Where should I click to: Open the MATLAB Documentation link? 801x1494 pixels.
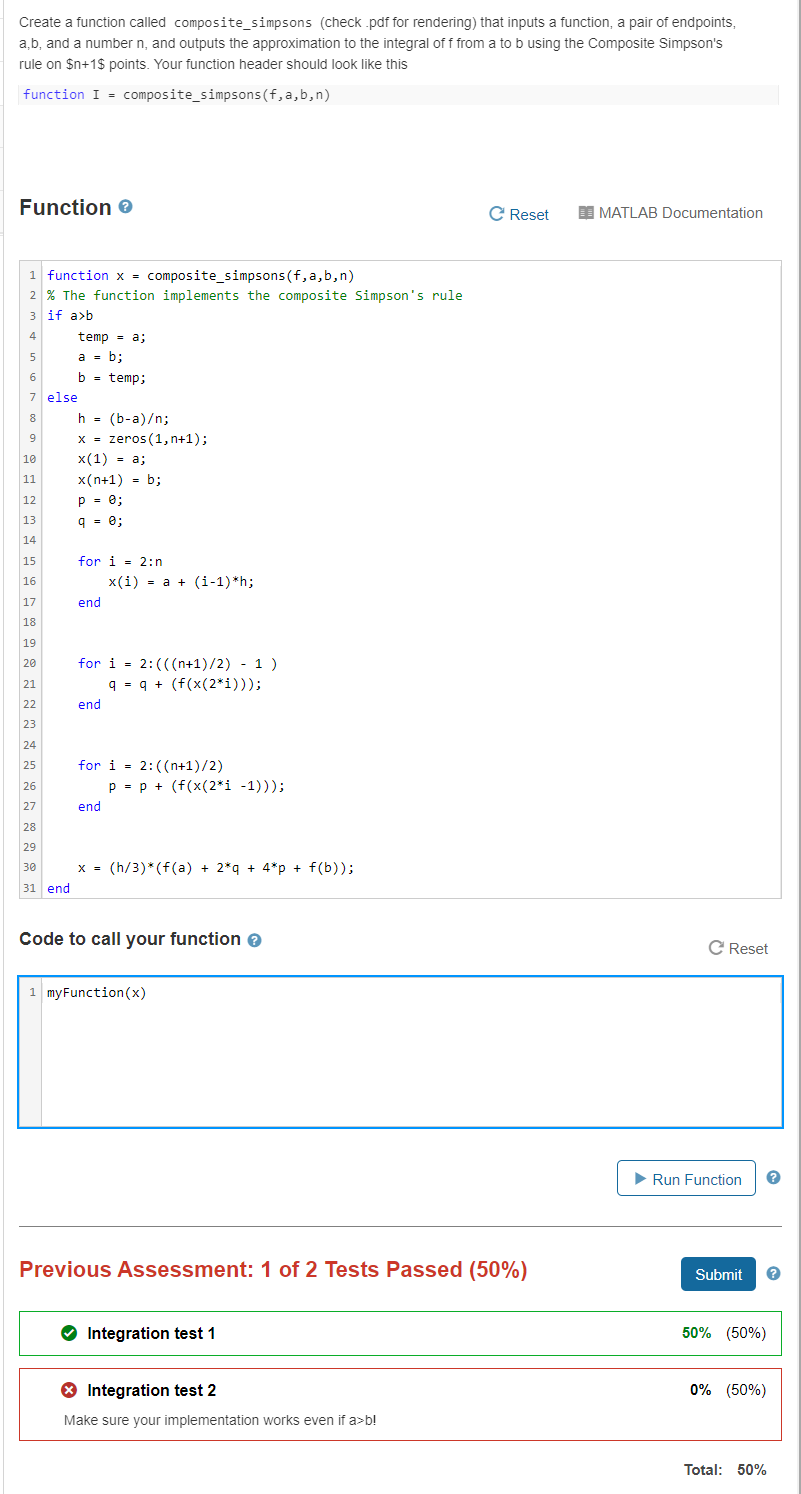point(681,212)
